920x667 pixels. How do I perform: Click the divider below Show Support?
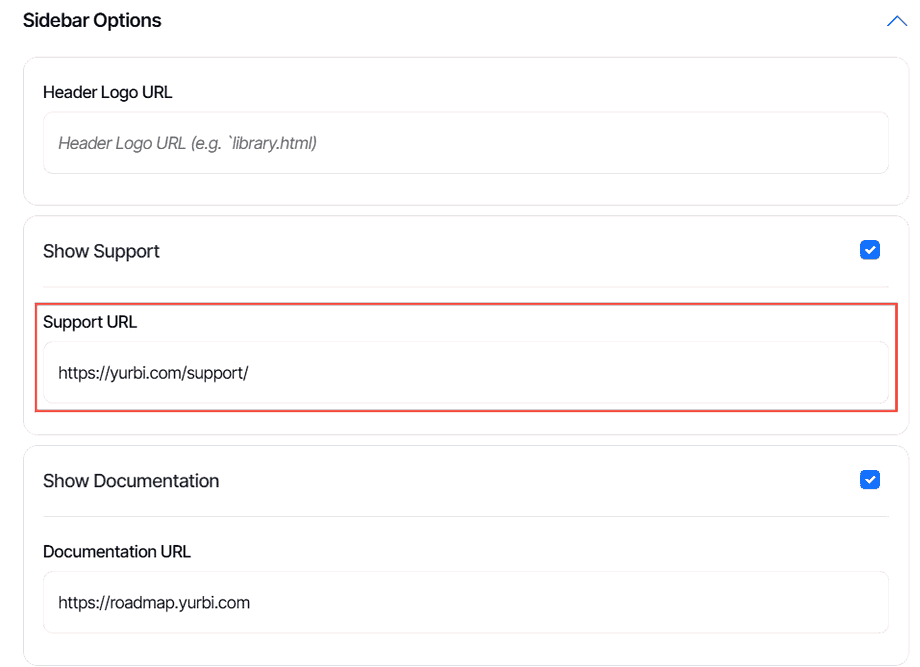click(466, 287)
